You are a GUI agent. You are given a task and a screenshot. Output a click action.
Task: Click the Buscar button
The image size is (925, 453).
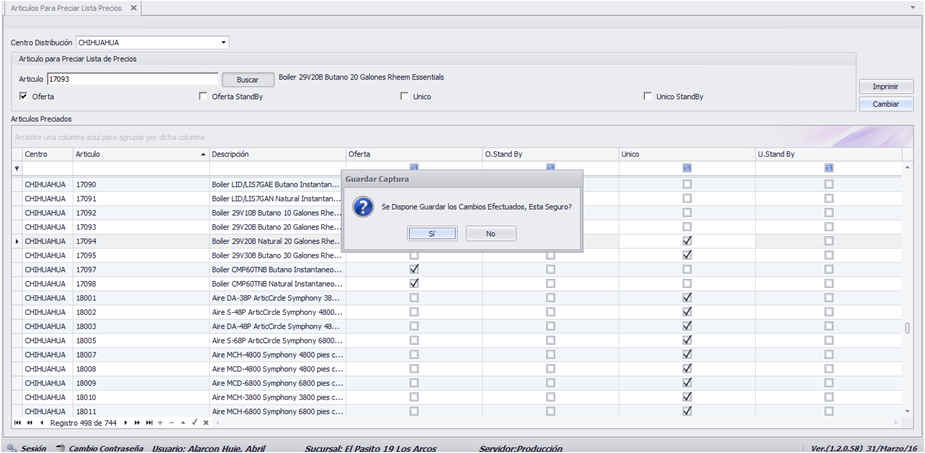[248, 80]
